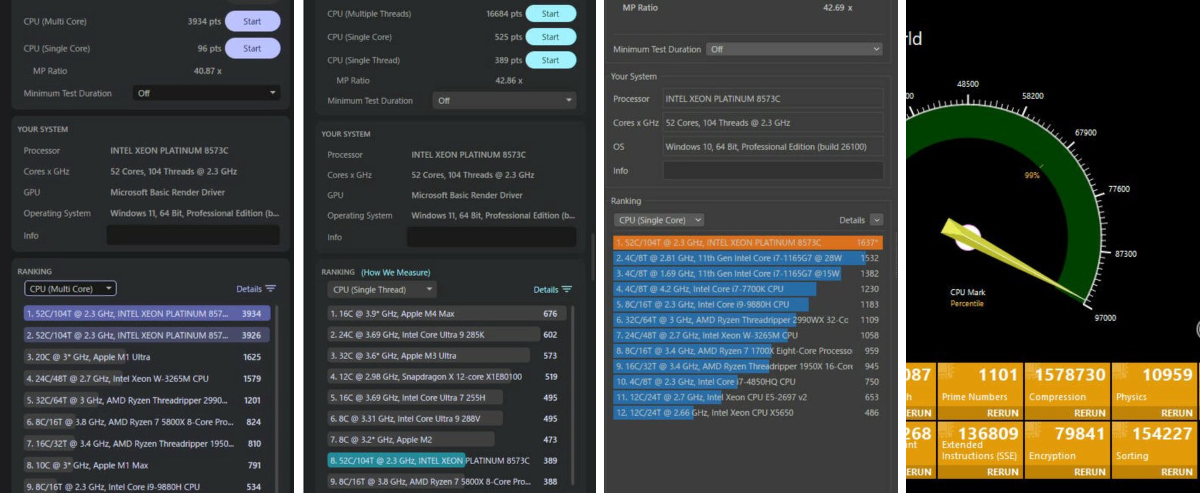The width and height of the screenshot is (1200, 493).
Task: Select Threadripper 1950X row scoring 945
Action: [749, 367]
